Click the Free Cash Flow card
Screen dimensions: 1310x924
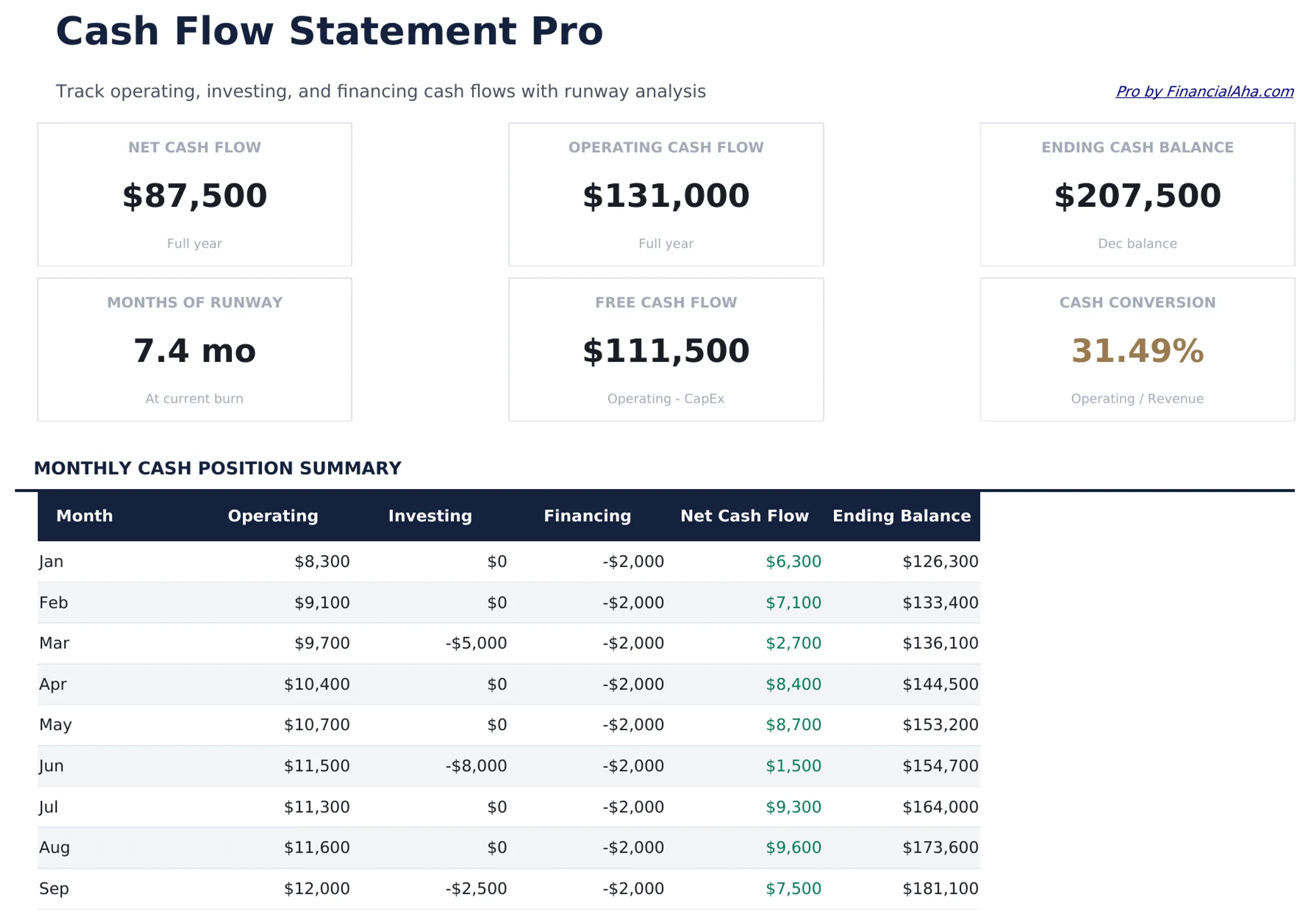(x=665, y=349)
